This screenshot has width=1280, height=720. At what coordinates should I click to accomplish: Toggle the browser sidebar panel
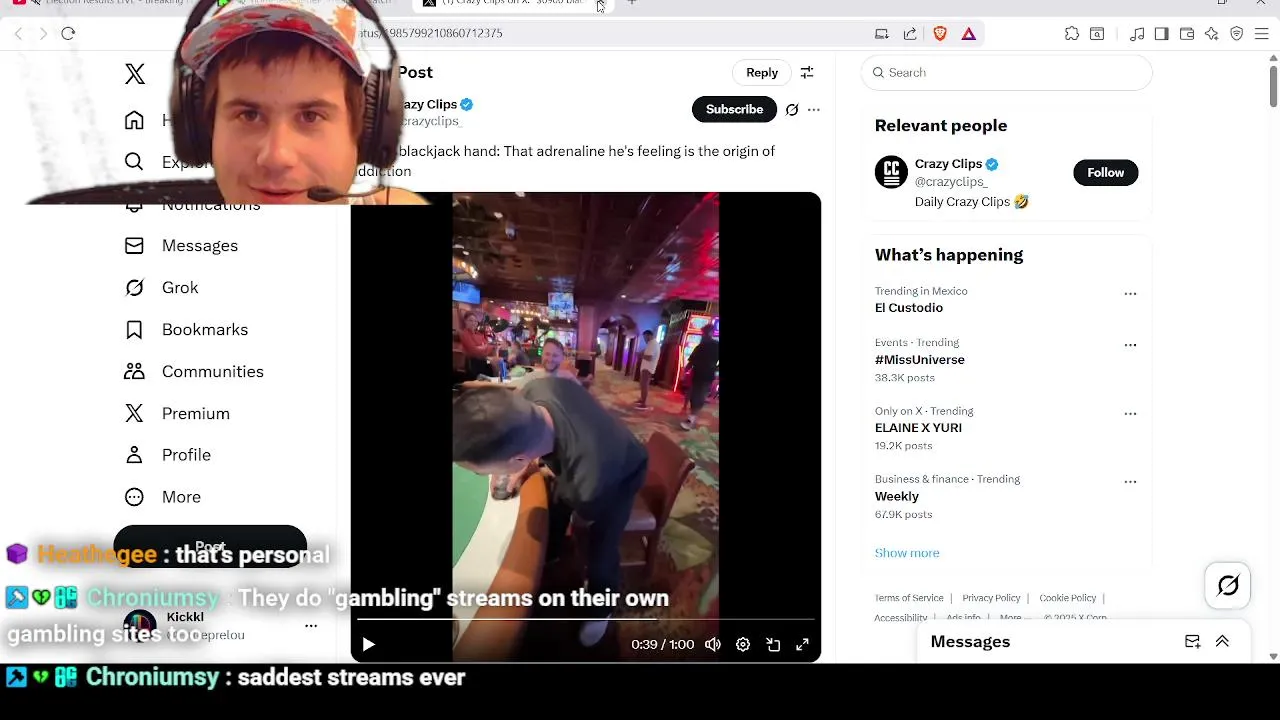1161,34
